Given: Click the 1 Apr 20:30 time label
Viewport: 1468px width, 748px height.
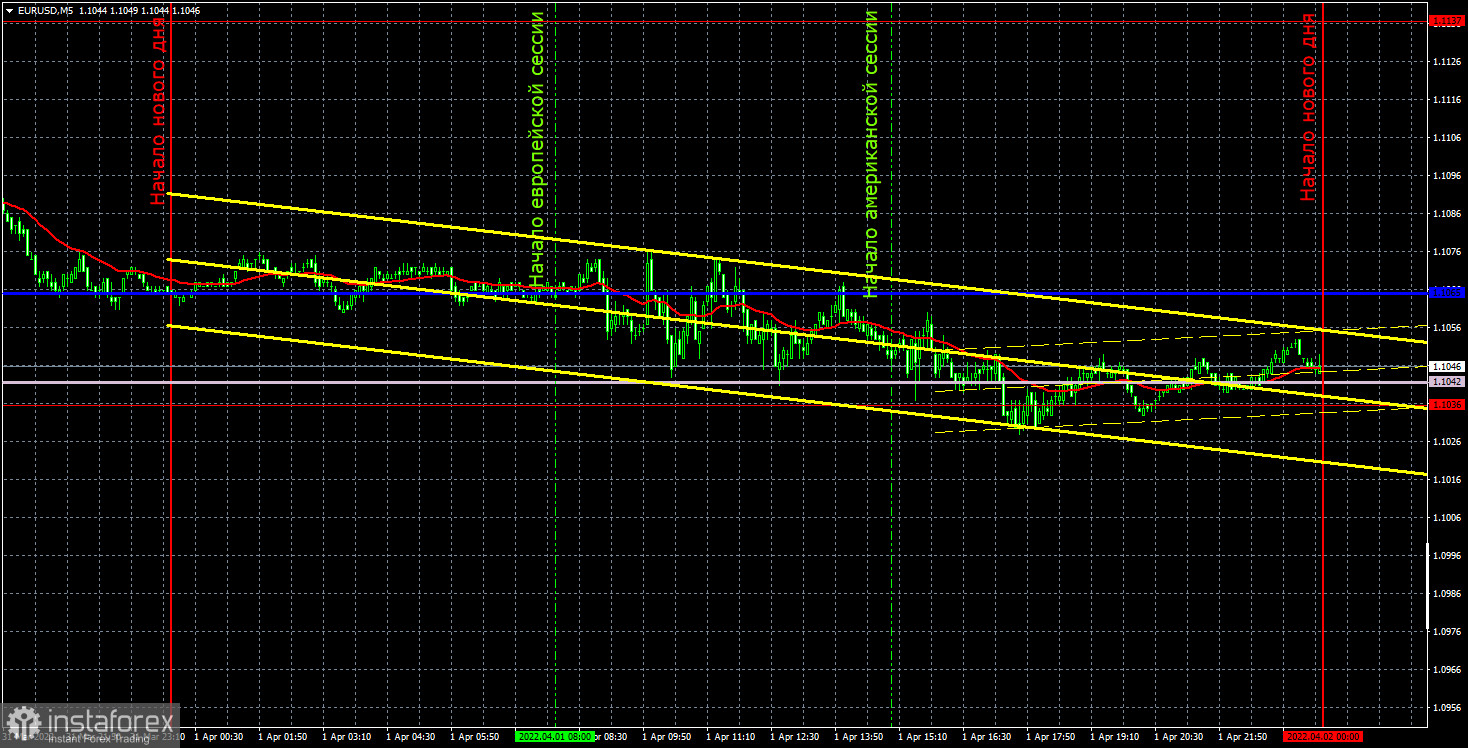Looking at the screenshot, I should click(1179, 736).
